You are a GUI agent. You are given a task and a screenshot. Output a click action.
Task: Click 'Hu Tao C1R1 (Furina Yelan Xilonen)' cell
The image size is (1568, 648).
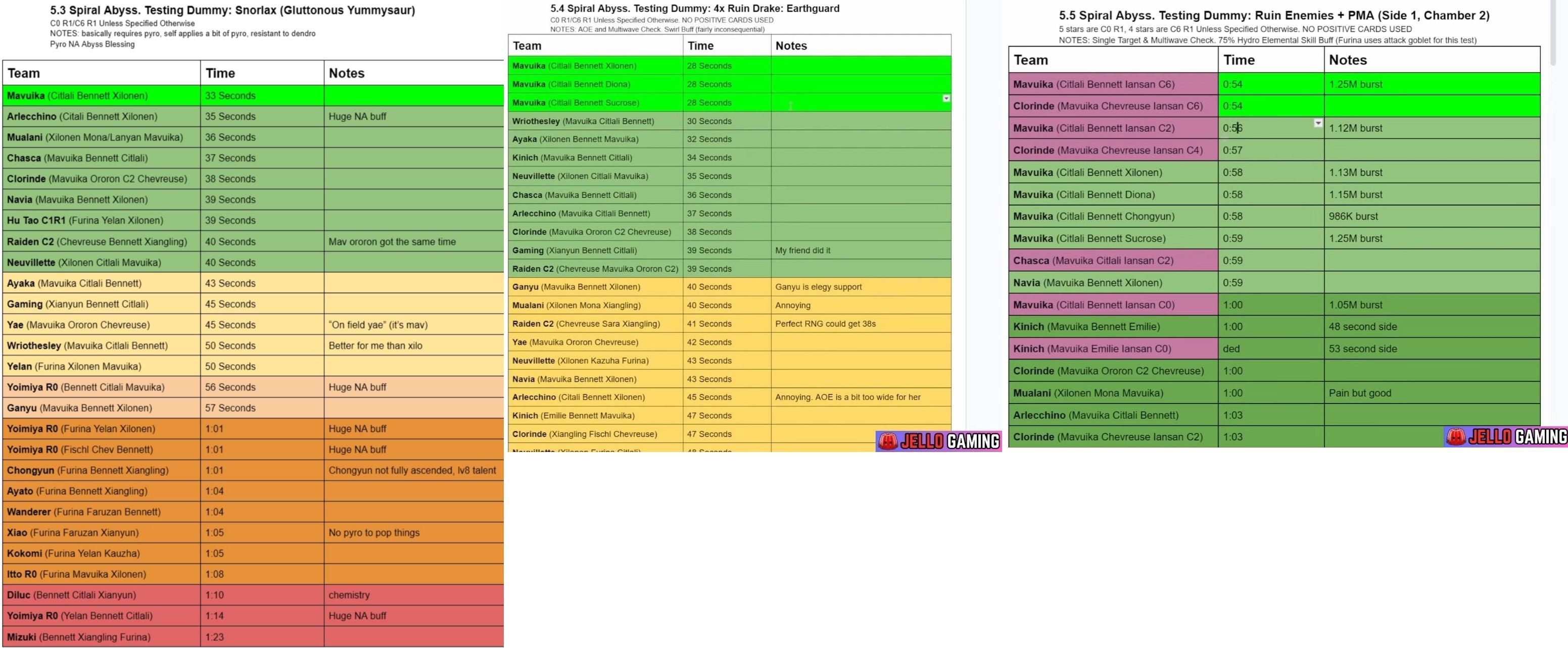[102, 220]
